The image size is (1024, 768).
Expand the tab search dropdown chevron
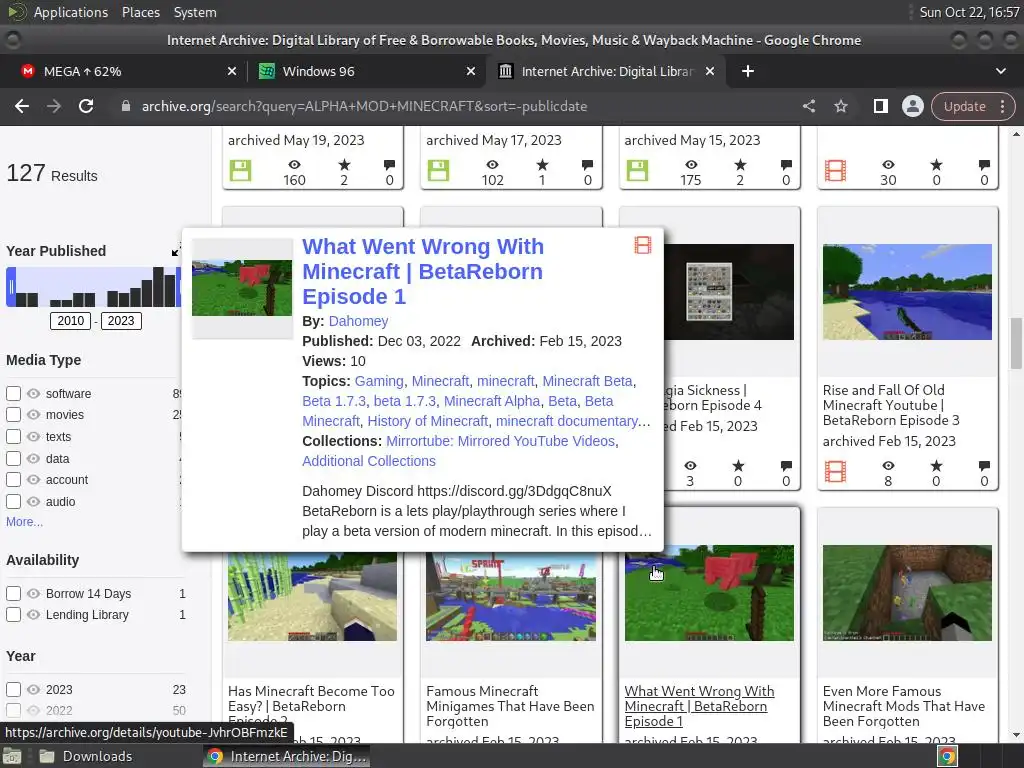click(x=1000, y=71)
